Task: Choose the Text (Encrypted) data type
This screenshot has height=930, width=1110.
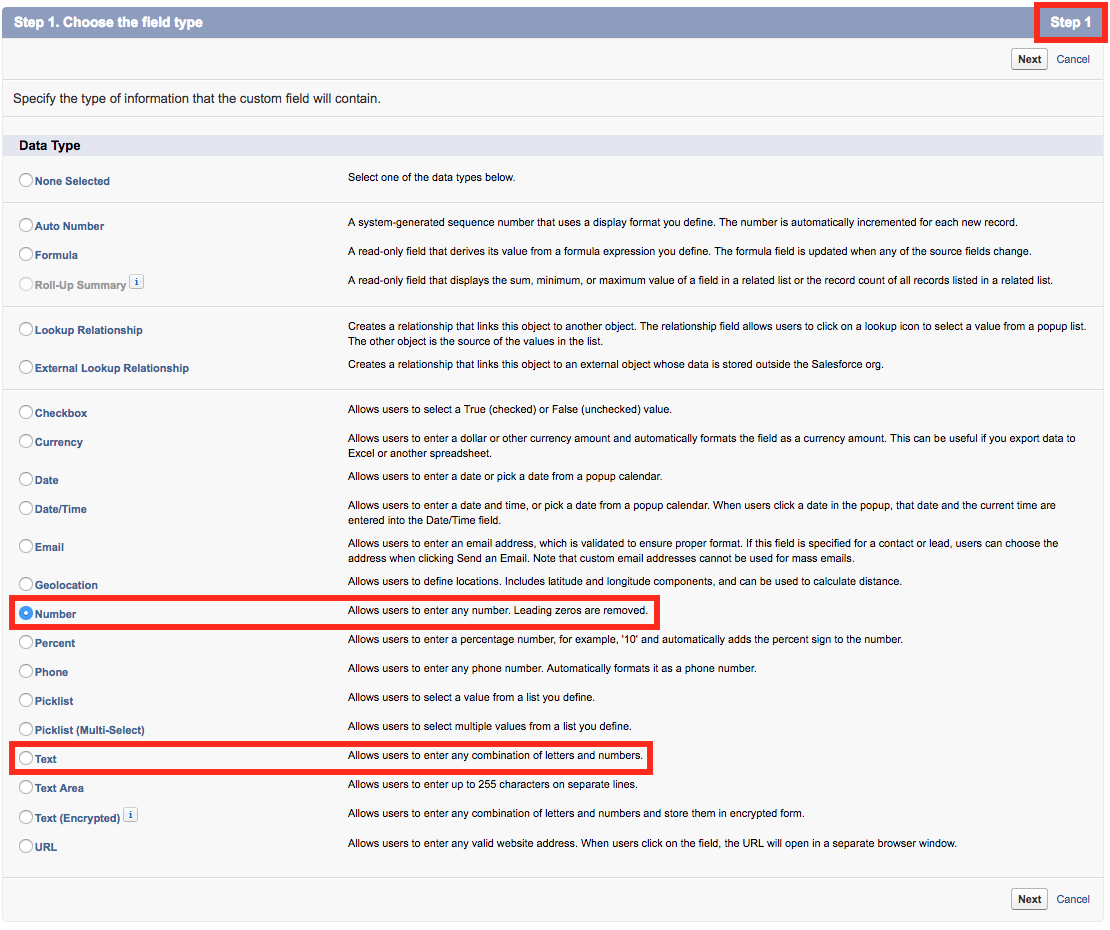Action: [26, 817]
